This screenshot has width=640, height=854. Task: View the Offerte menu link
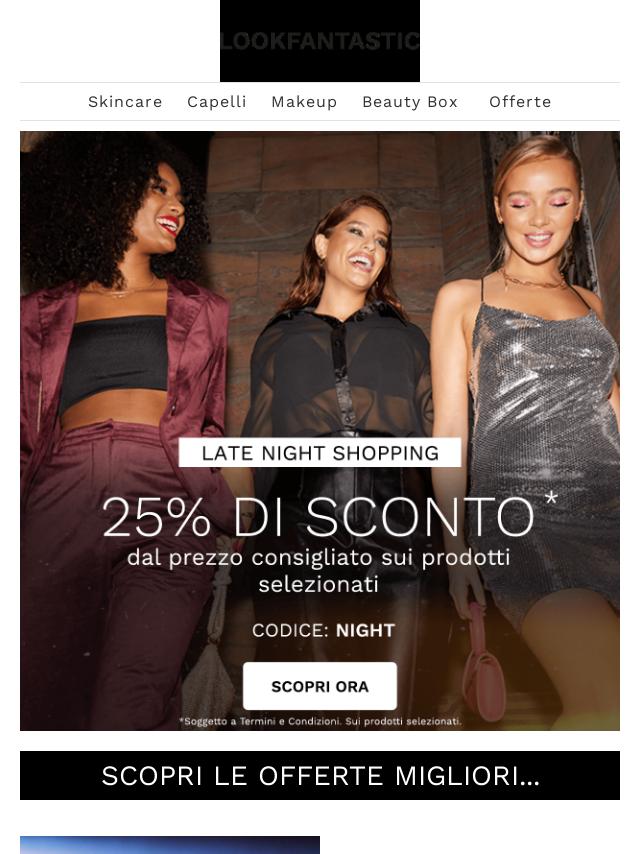click(x=520, y=102)
